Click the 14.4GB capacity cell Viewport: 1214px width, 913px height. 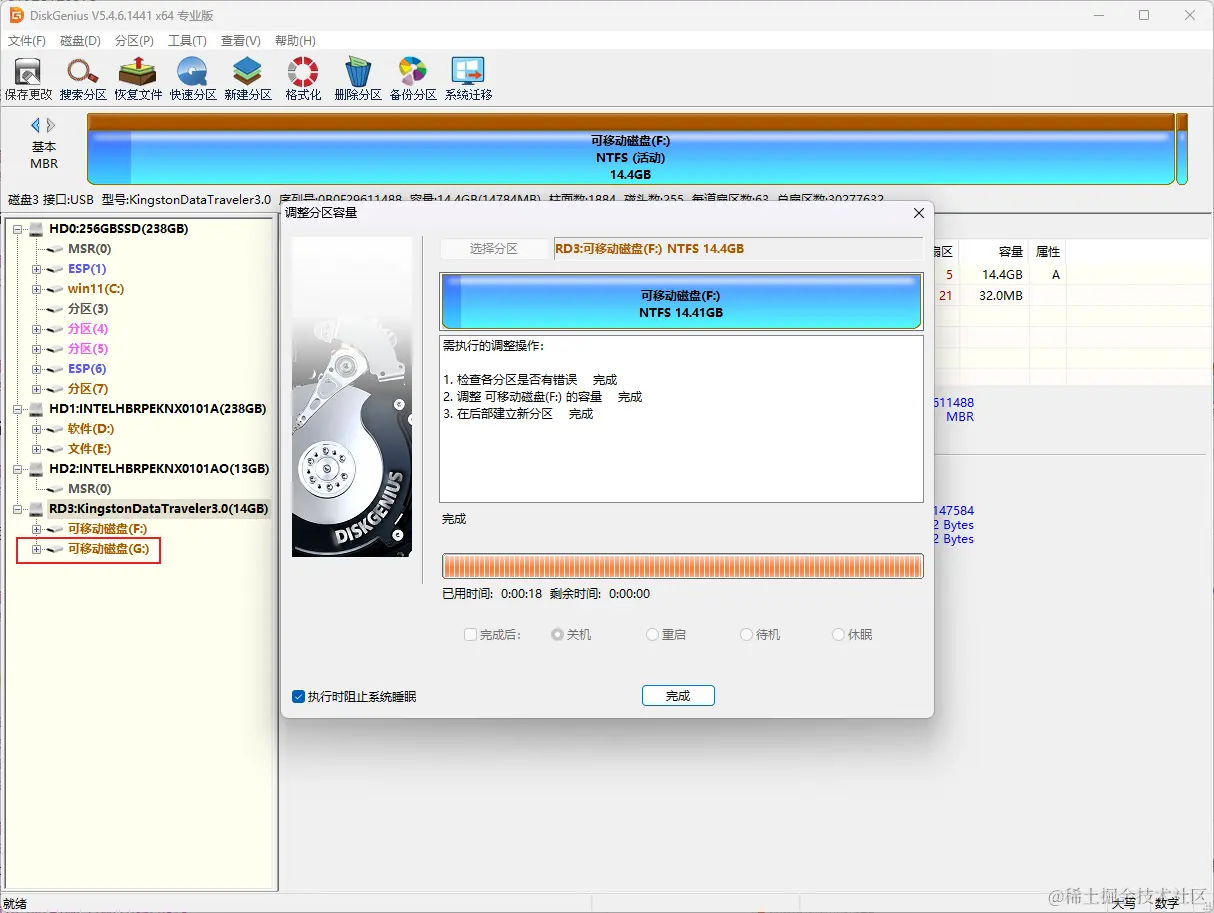click(1002, 275)
